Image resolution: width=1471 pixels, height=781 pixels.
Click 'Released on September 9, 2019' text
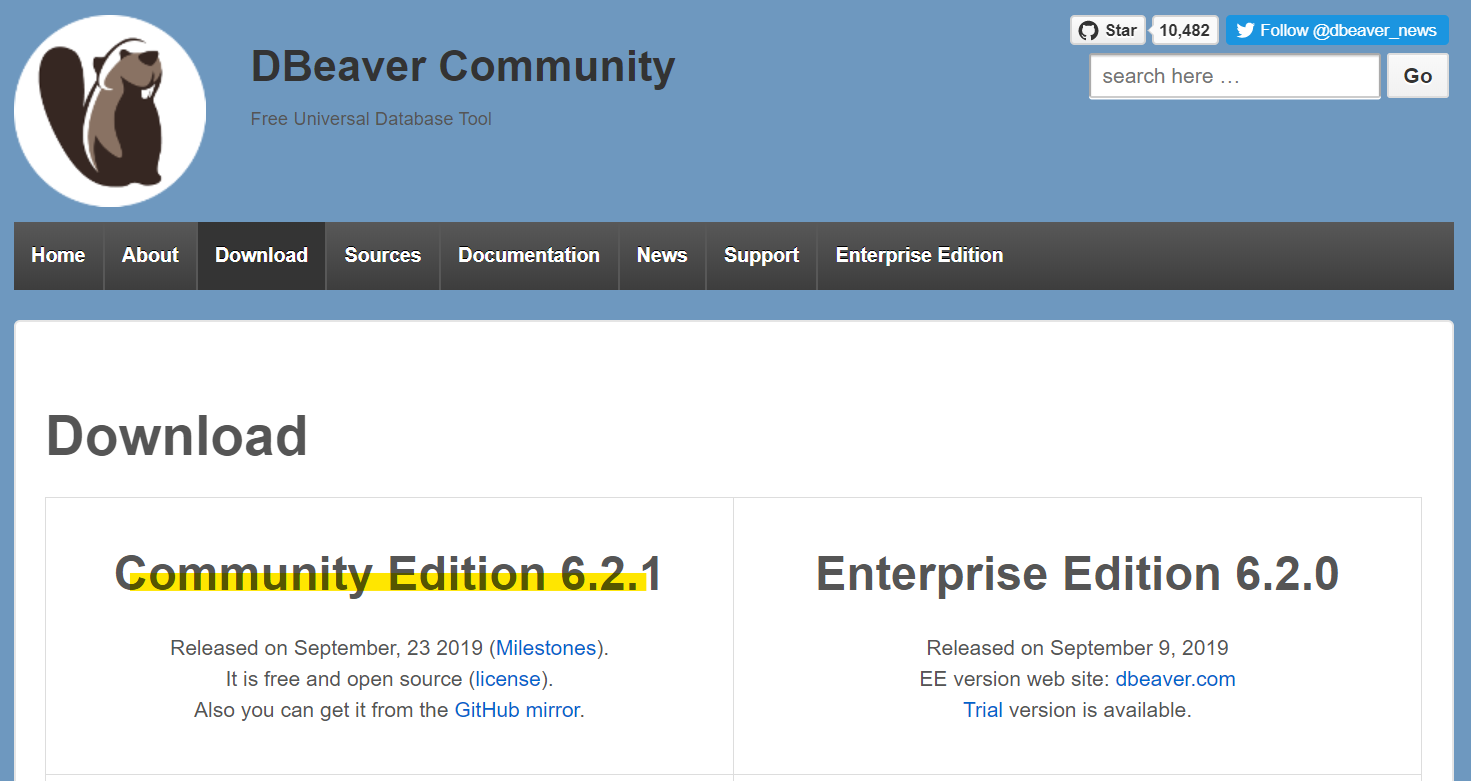click(x=1078, y=648)
